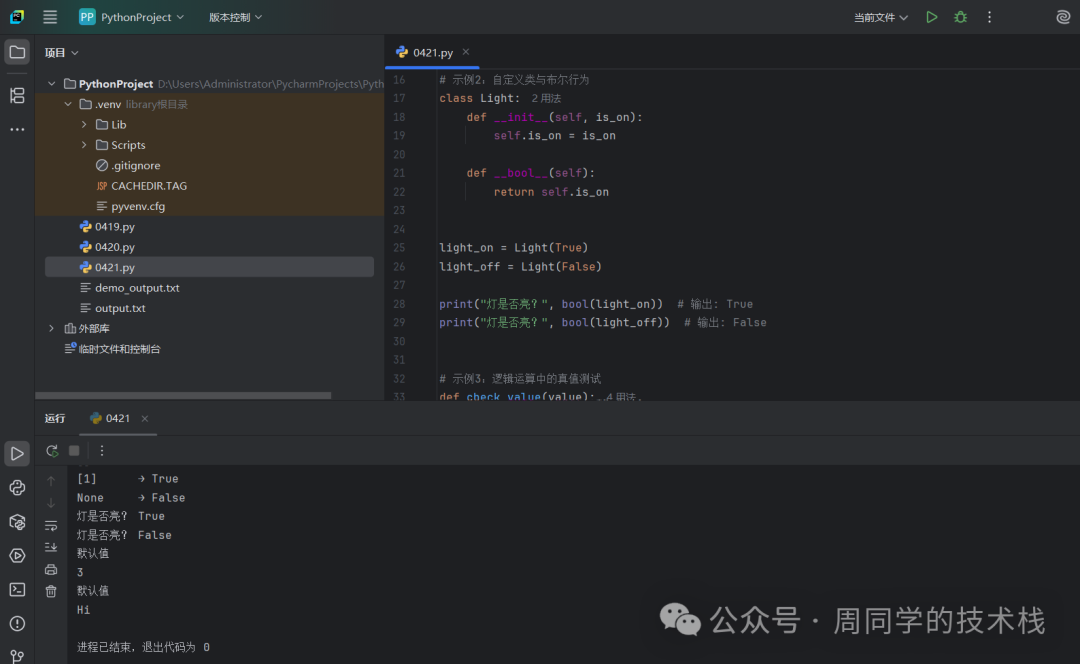The height and width of the screenshot is (664, 1080).
Task: Toggle scroll to end of console
Action: 51,548
